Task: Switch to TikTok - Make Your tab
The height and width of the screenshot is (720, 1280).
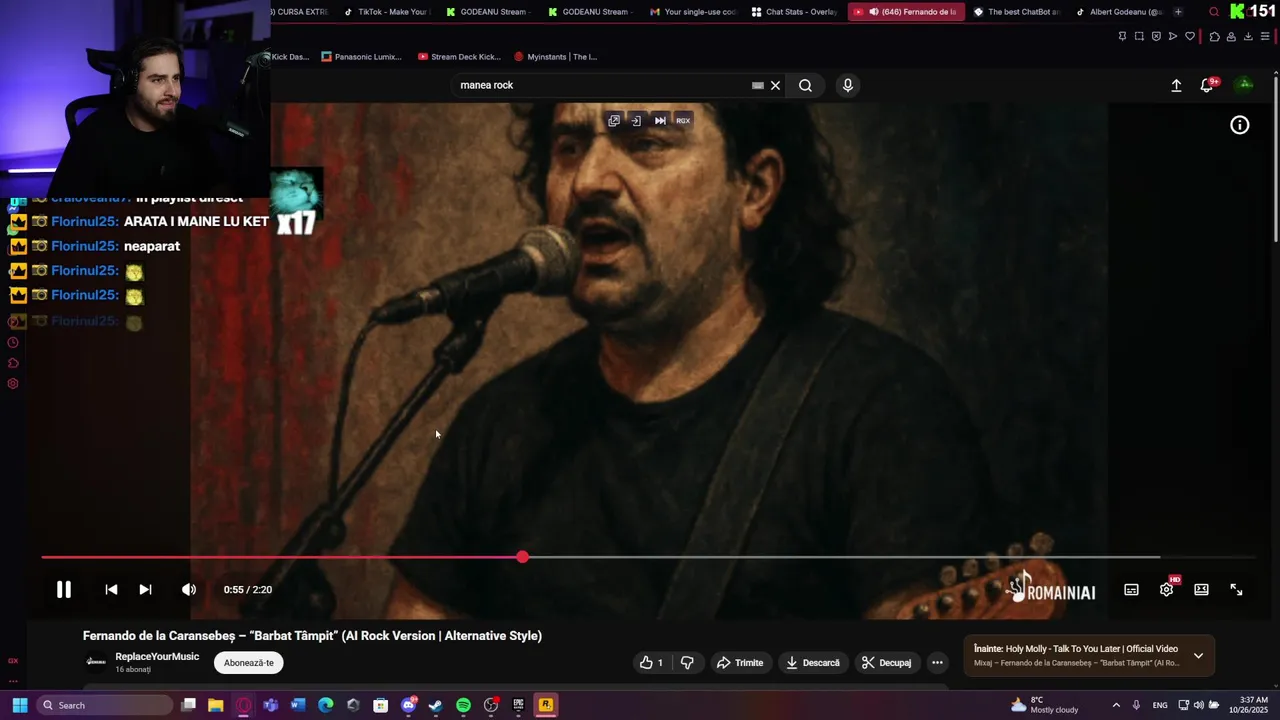Action: tap(385, 12)
